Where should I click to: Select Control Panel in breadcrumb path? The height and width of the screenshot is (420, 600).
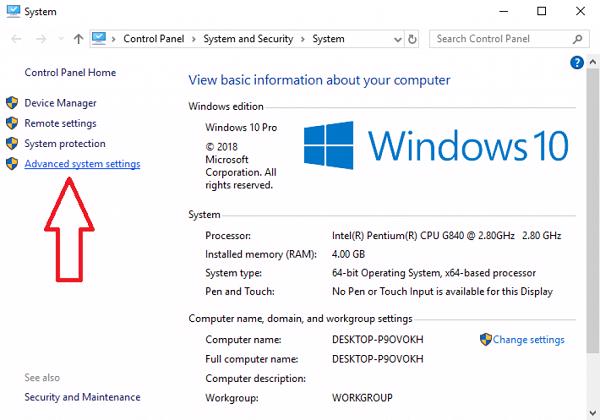click(156, 39)
